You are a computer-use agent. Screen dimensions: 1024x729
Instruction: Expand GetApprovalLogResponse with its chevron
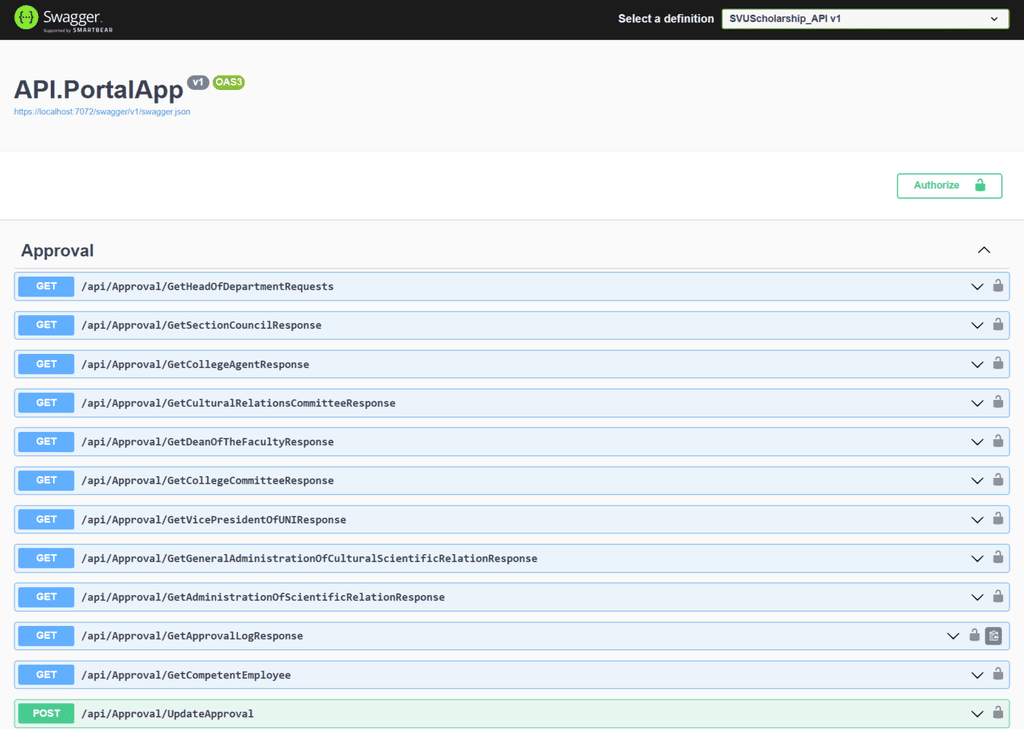point(953,636)
